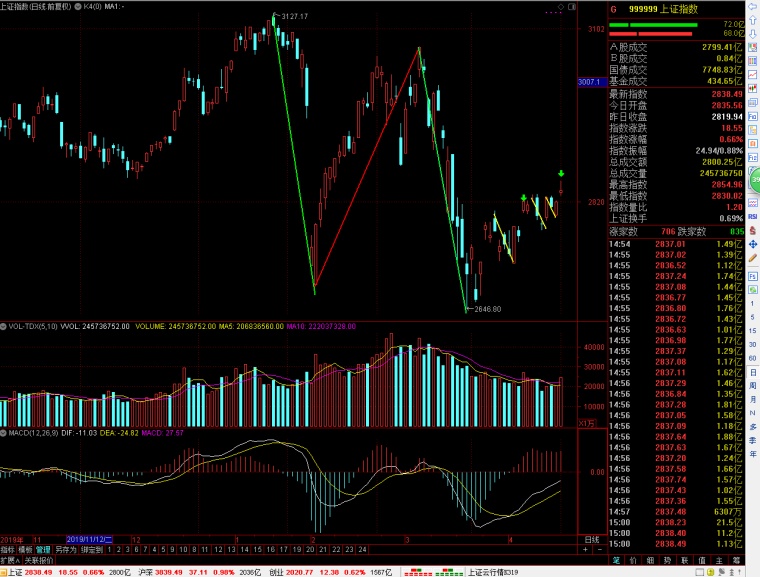Open the 绑定到 bind option
Image resolution: width=760 pixels, height=577 pixels.
tap(92, 549)
